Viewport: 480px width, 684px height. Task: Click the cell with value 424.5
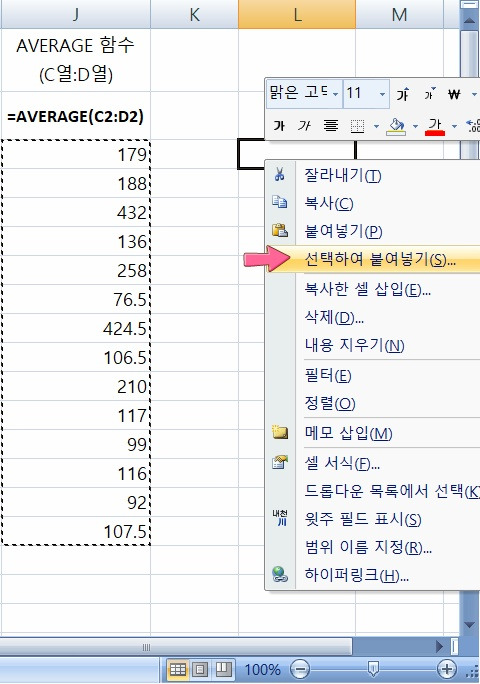point(76,328)
